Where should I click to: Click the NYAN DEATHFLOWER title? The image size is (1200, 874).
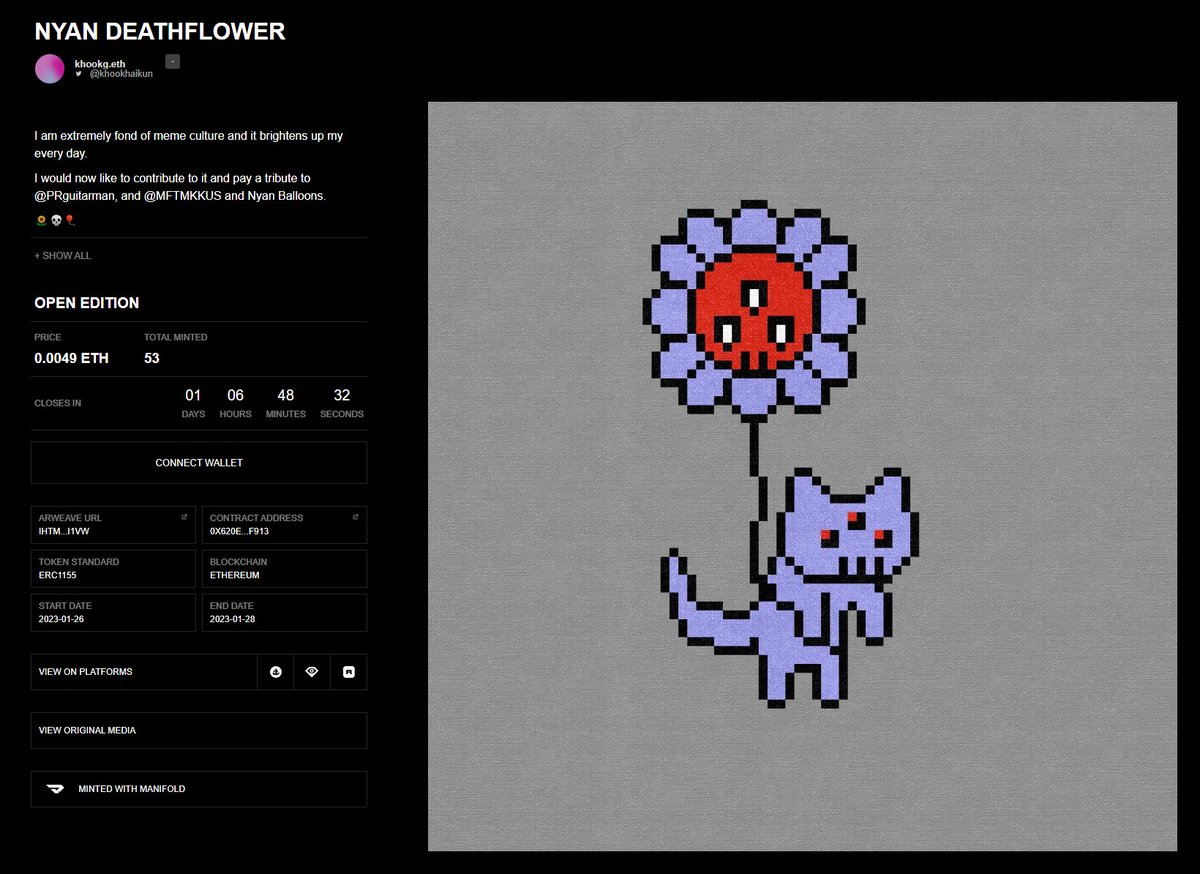coord(160,31)
